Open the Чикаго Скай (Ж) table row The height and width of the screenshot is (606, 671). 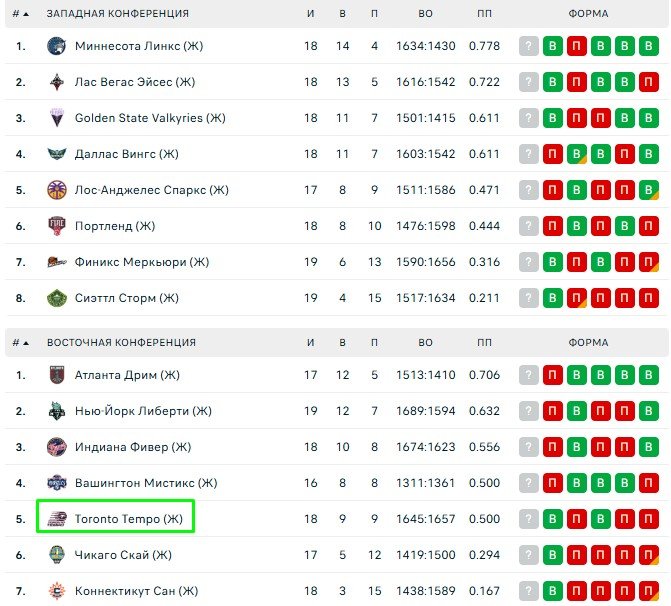click(x=336, y=555)
